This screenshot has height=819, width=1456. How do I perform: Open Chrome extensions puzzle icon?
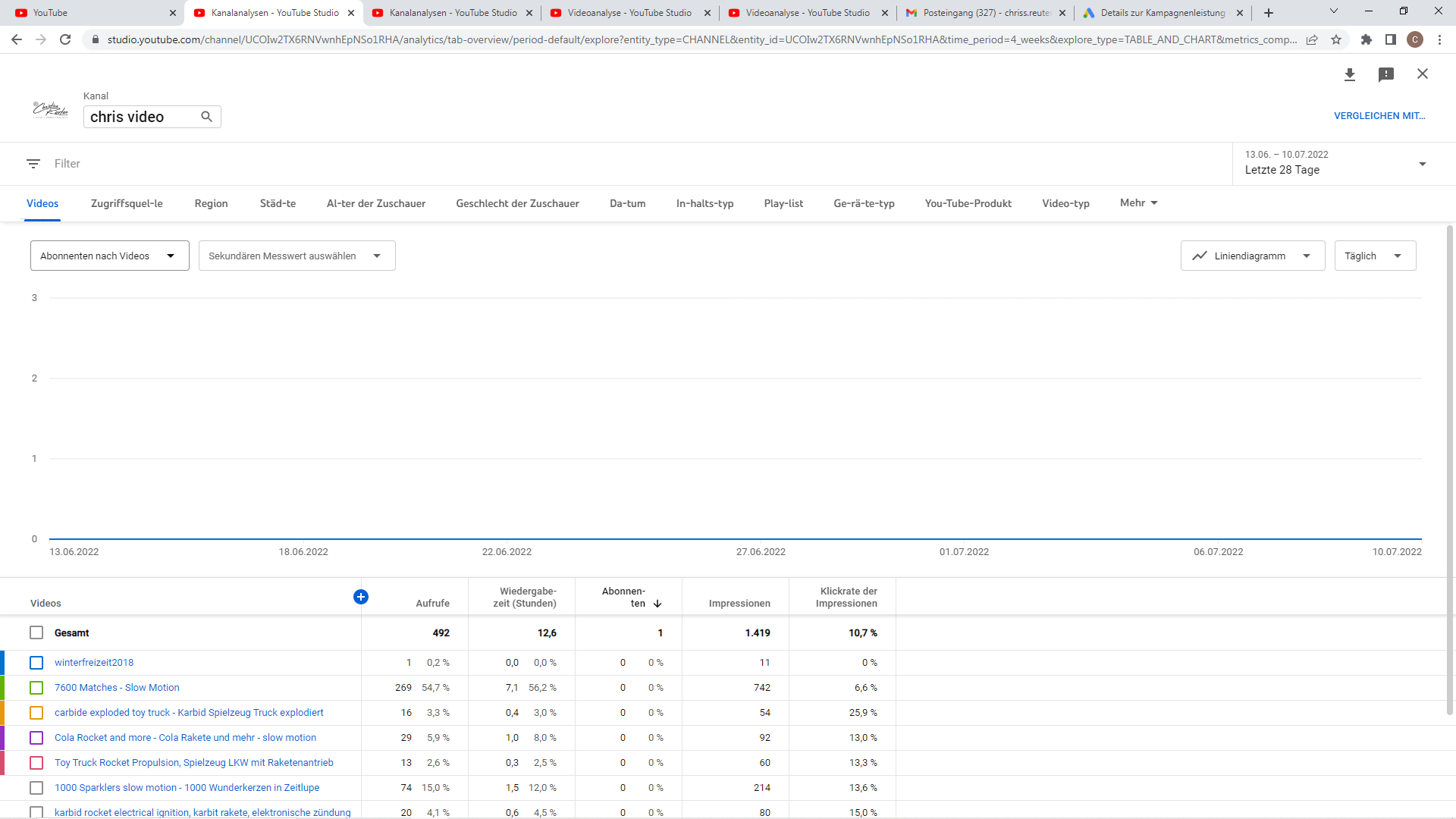tap(1367, 39)
